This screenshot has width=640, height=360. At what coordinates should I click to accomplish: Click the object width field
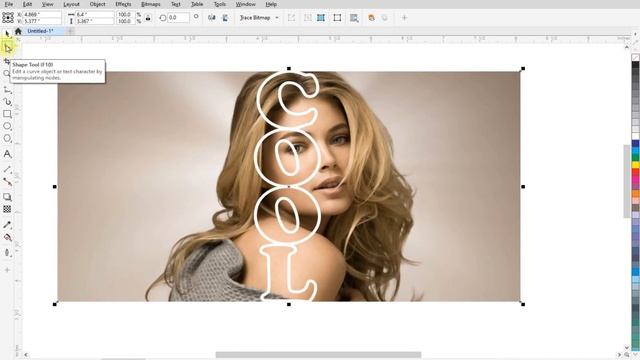click(95, 14)
